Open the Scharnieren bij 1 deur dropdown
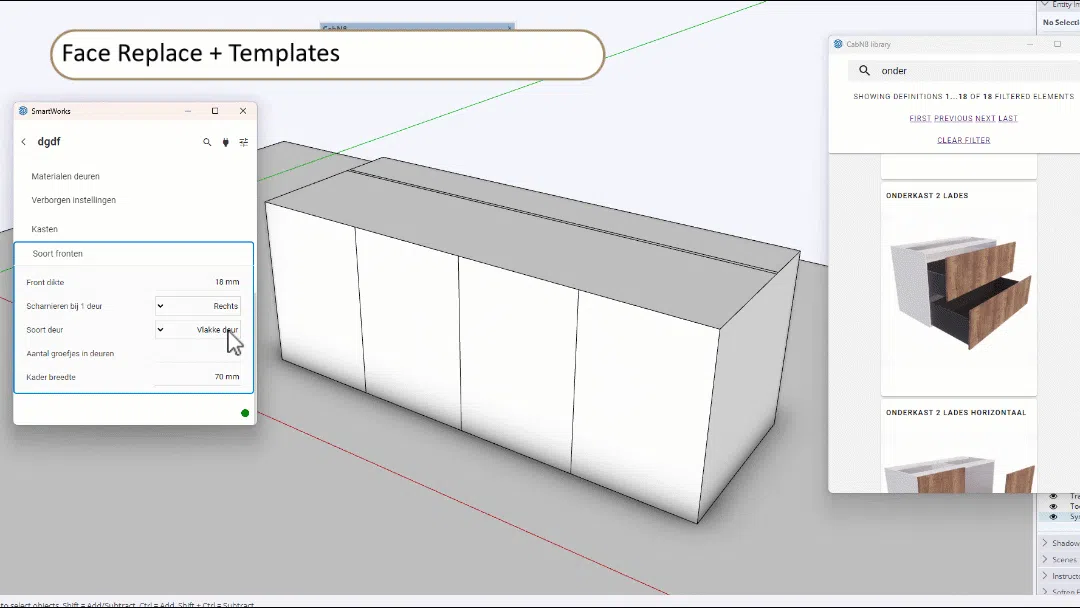The width and height of the screenshot is (1080, 608). point(198,306)
